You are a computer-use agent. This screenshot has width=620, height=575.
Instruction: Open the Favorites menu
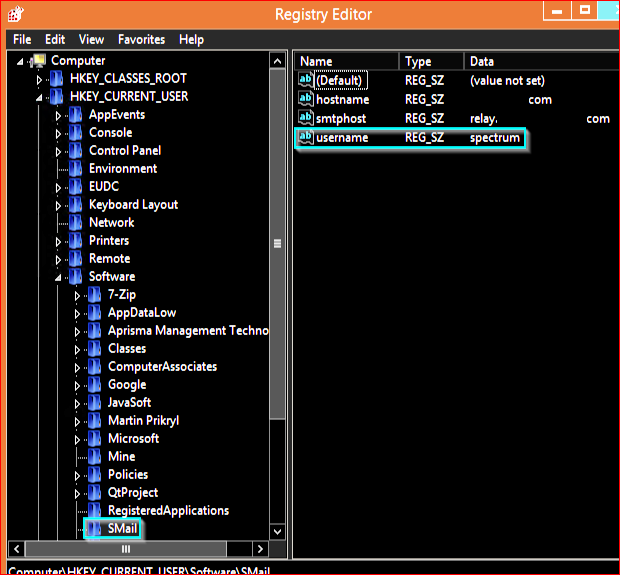pos(141,39)
